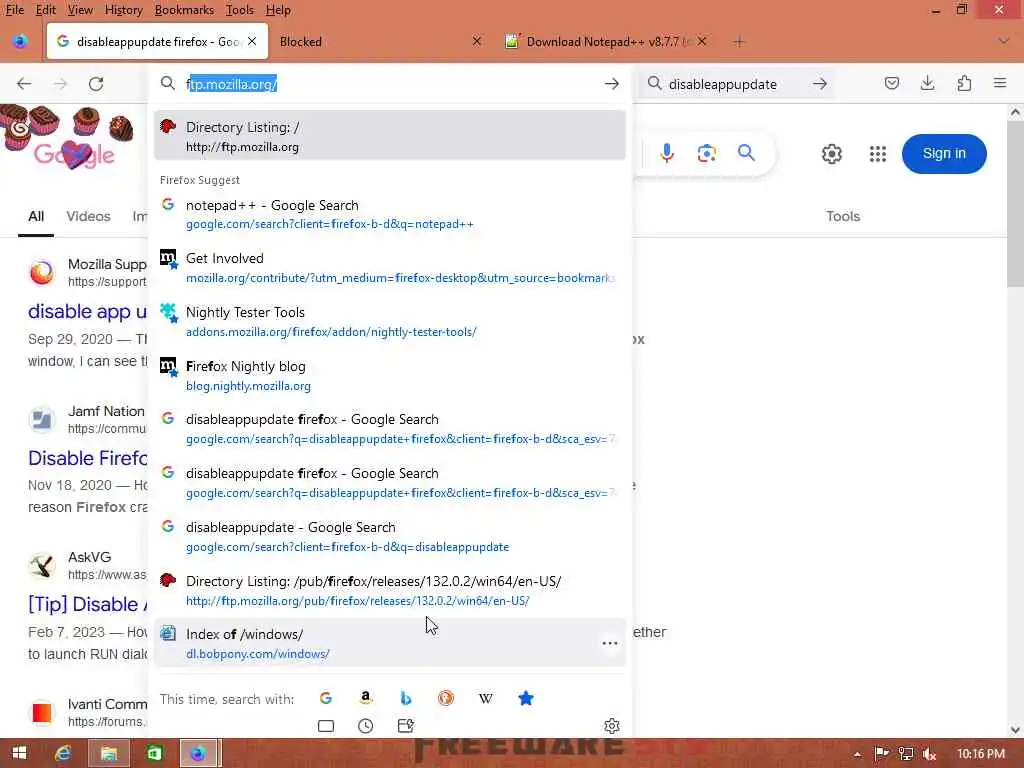Screen dimensions: 1024x768
Task: Close the Blocked tab
Action: 477,41
